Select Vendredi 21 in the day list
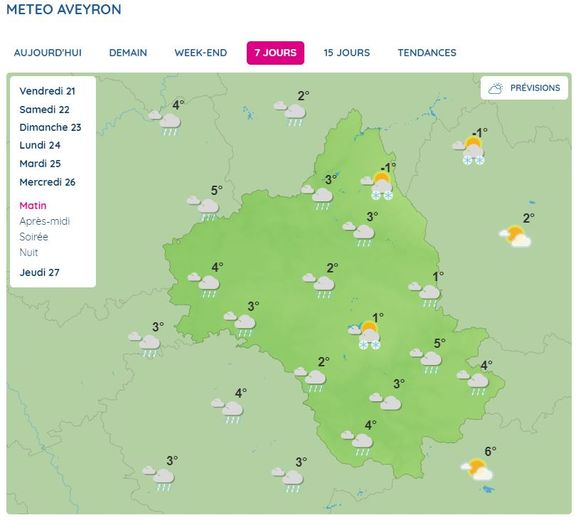576x520 pixels. coord(47,91)
